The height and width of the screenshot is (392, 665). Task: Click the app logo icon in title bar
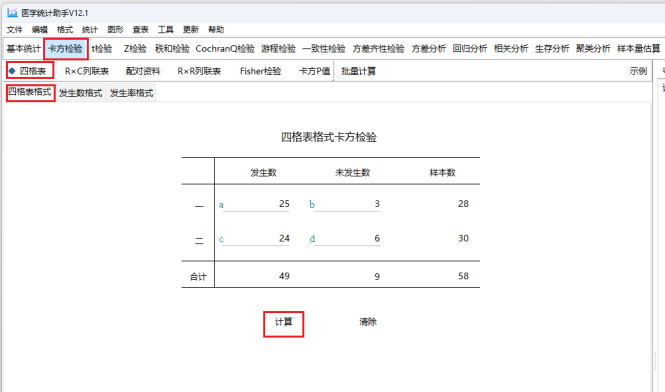click(x=12, y=13)
